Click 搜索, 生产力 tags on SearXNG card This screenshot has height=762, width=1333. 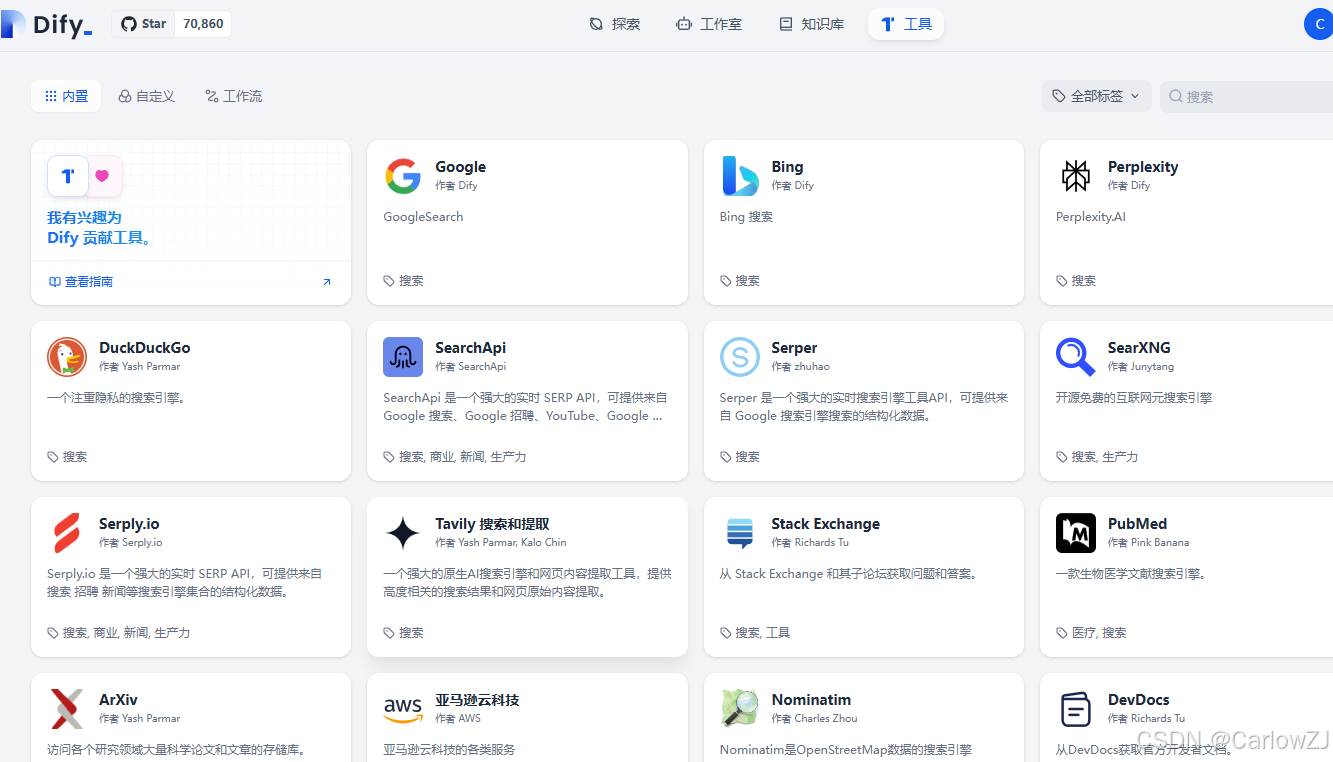(x=1105, y=457)
